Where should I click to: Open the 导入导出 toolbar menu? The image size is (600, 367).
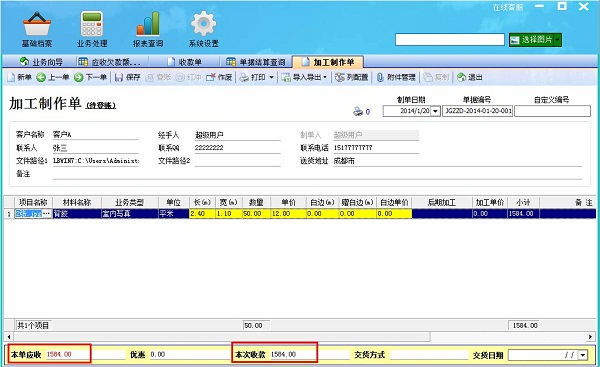(304, 77)
